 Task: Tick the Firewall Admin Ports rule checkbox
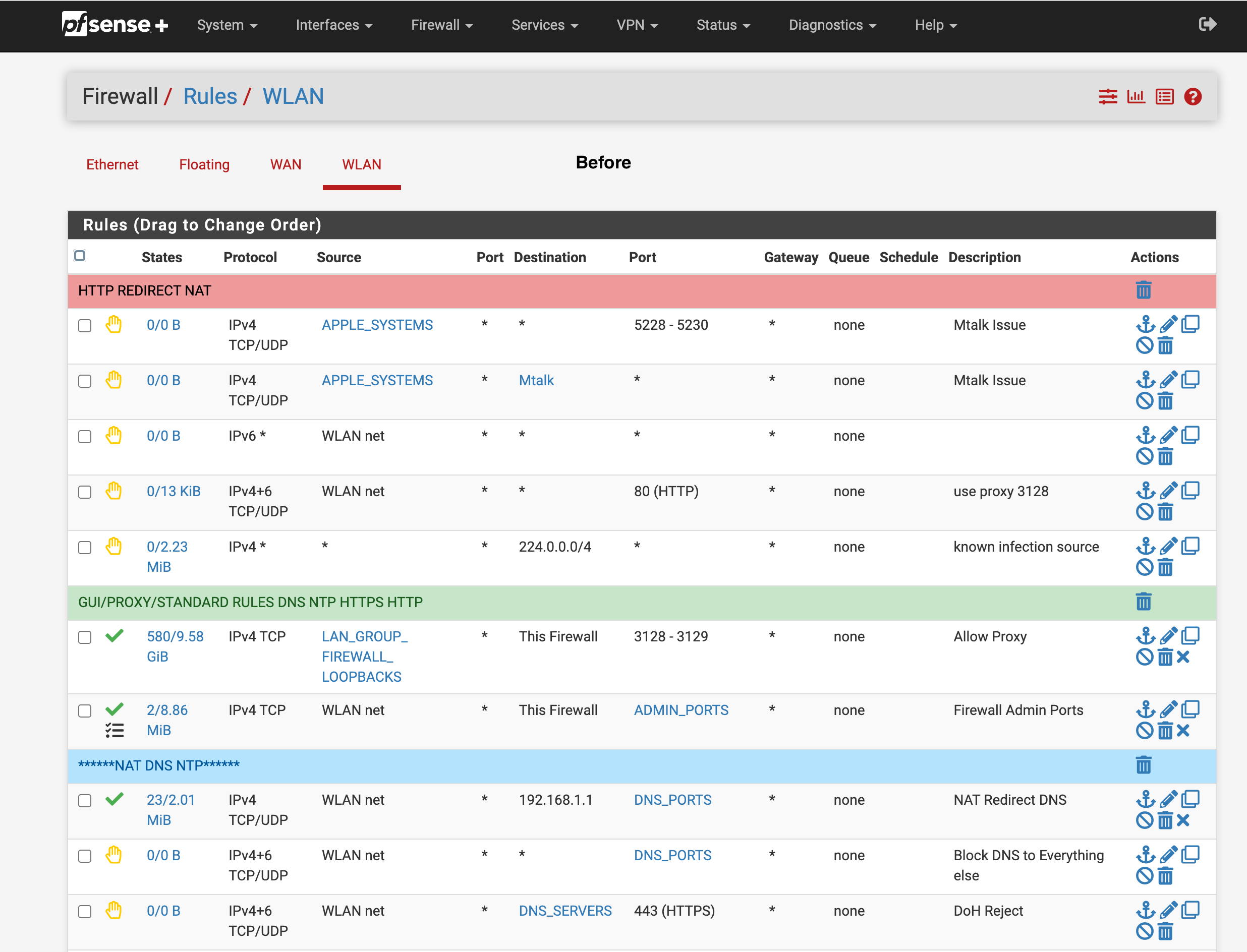coord(85,711)
